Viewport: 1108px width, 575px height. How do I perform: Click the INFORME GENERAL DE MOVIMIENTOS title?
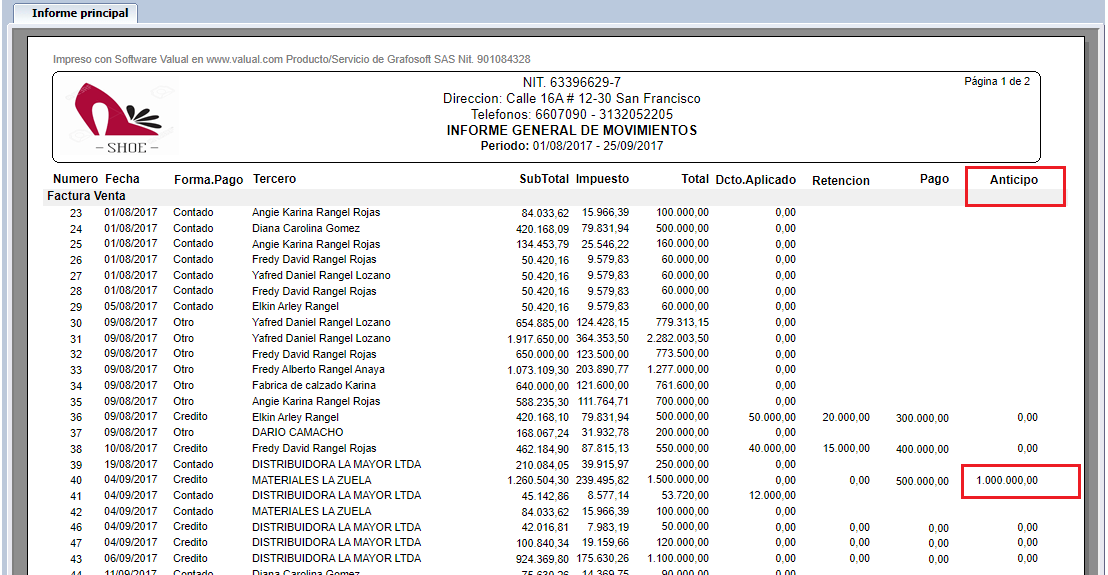pos(572,130)
